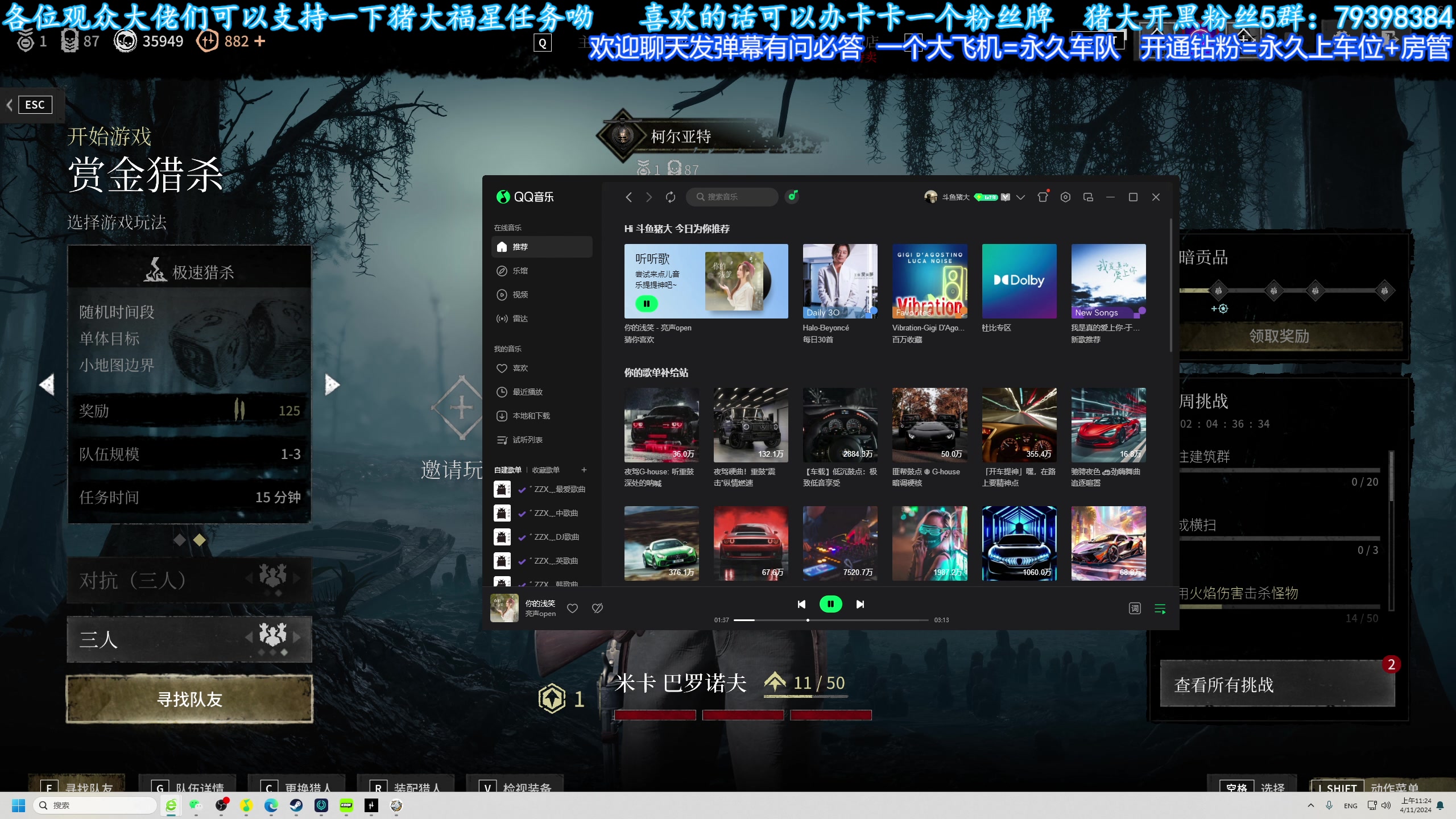1456x819 pixels.
Task: Open Edge browser from taskbar
Action: click(271, 805)
